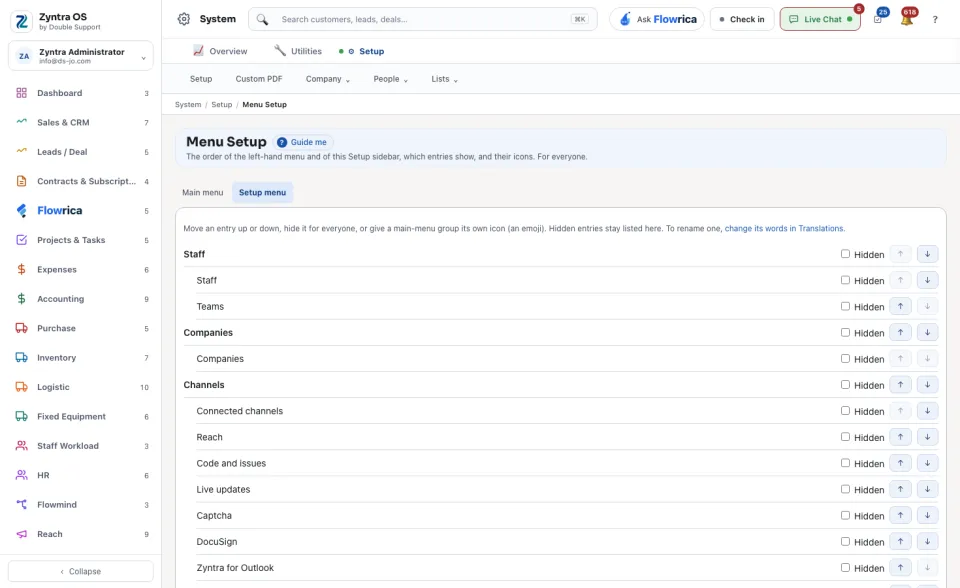Check Hidden for Code and issues
Viewport: 960px width, 588px height.
(846, 463)
